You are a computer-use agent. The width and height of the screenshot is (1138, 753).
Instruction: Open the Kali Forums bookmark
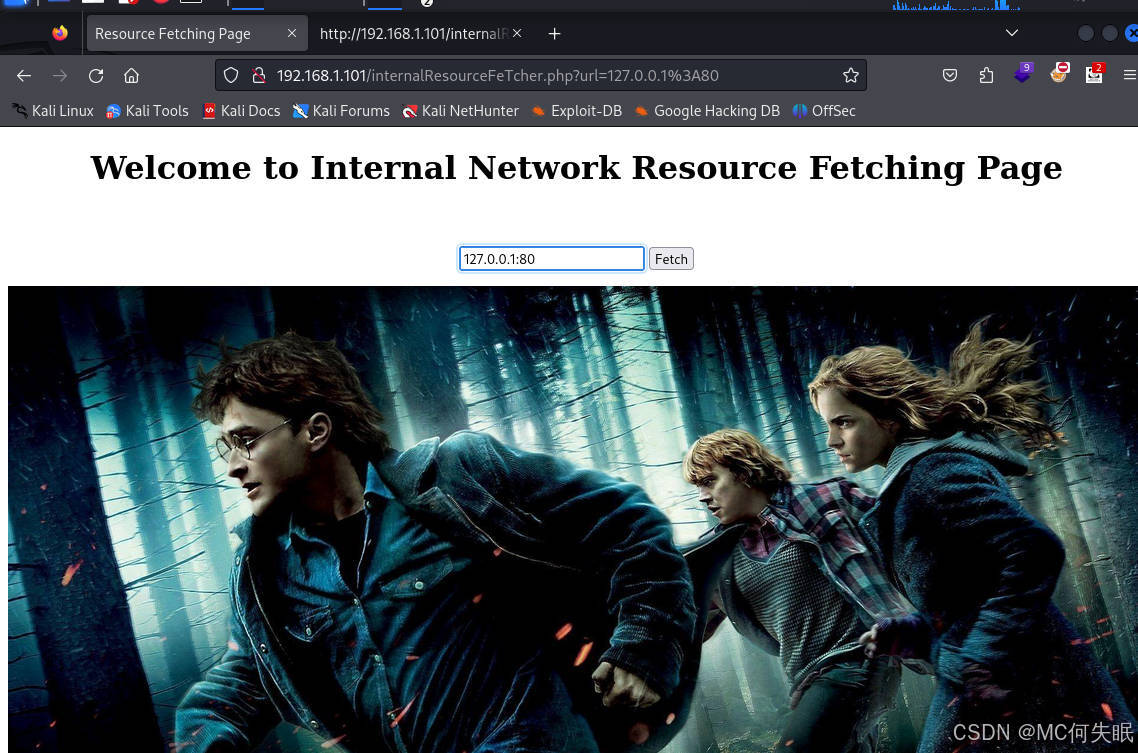pos(341,111)
